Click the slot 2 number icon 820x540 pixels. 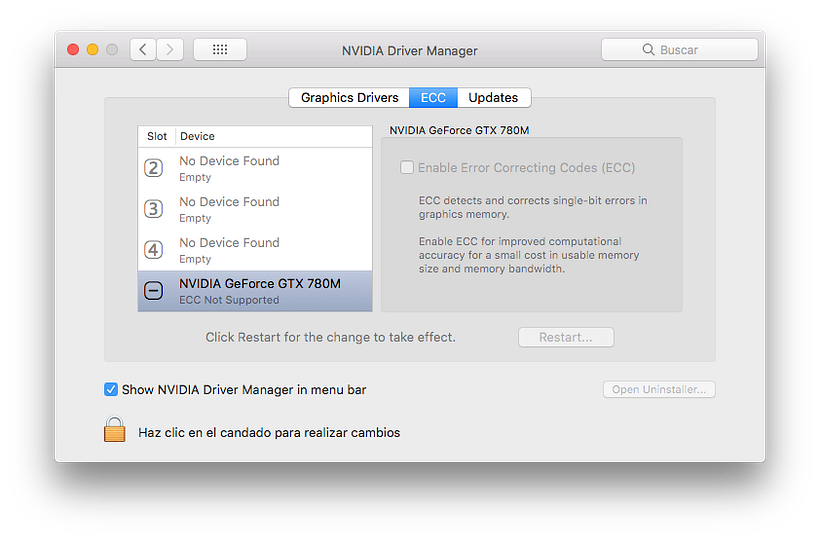click(153, 168)
